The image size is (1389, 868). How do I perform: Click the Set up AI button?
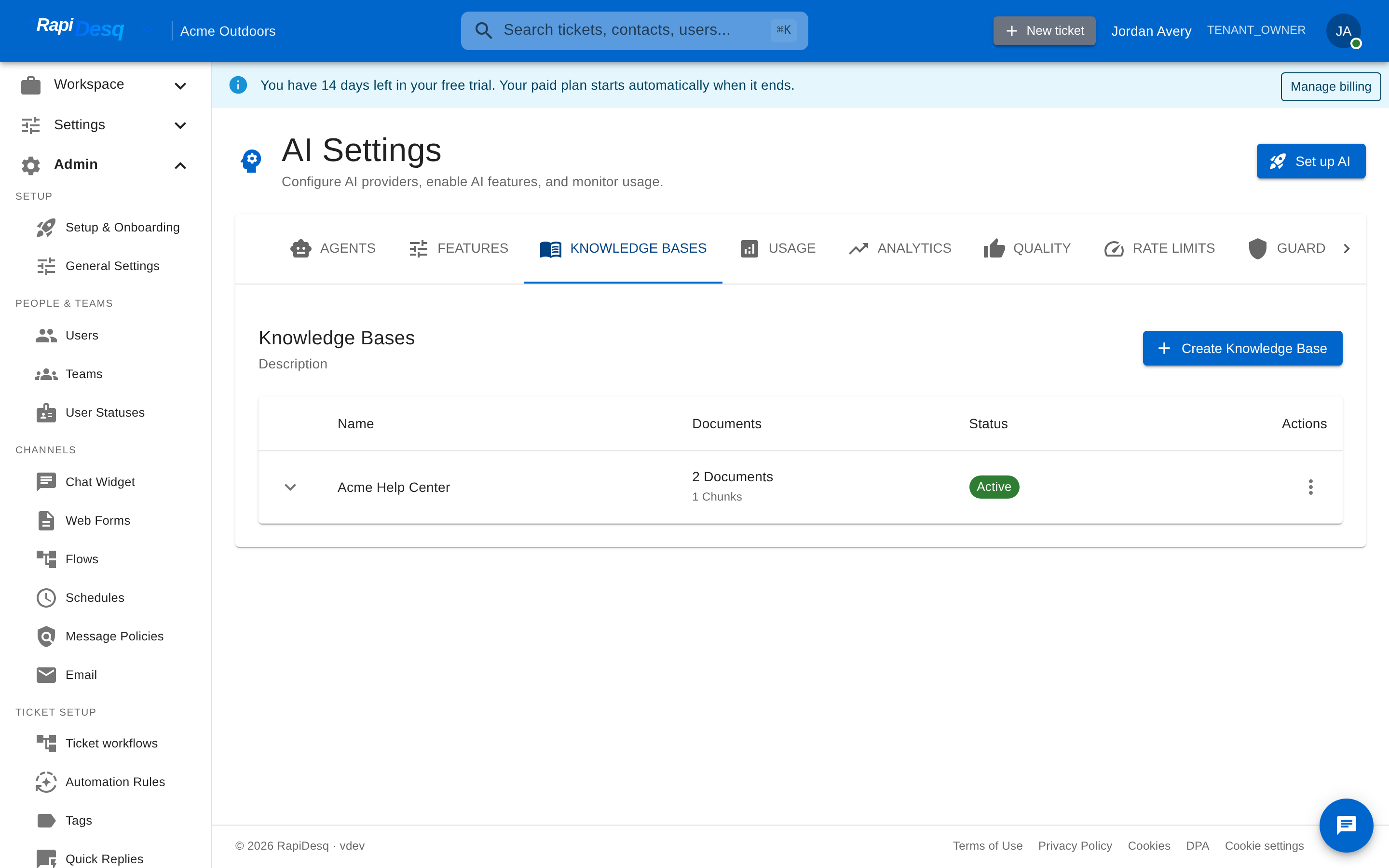pos(1310,162)
